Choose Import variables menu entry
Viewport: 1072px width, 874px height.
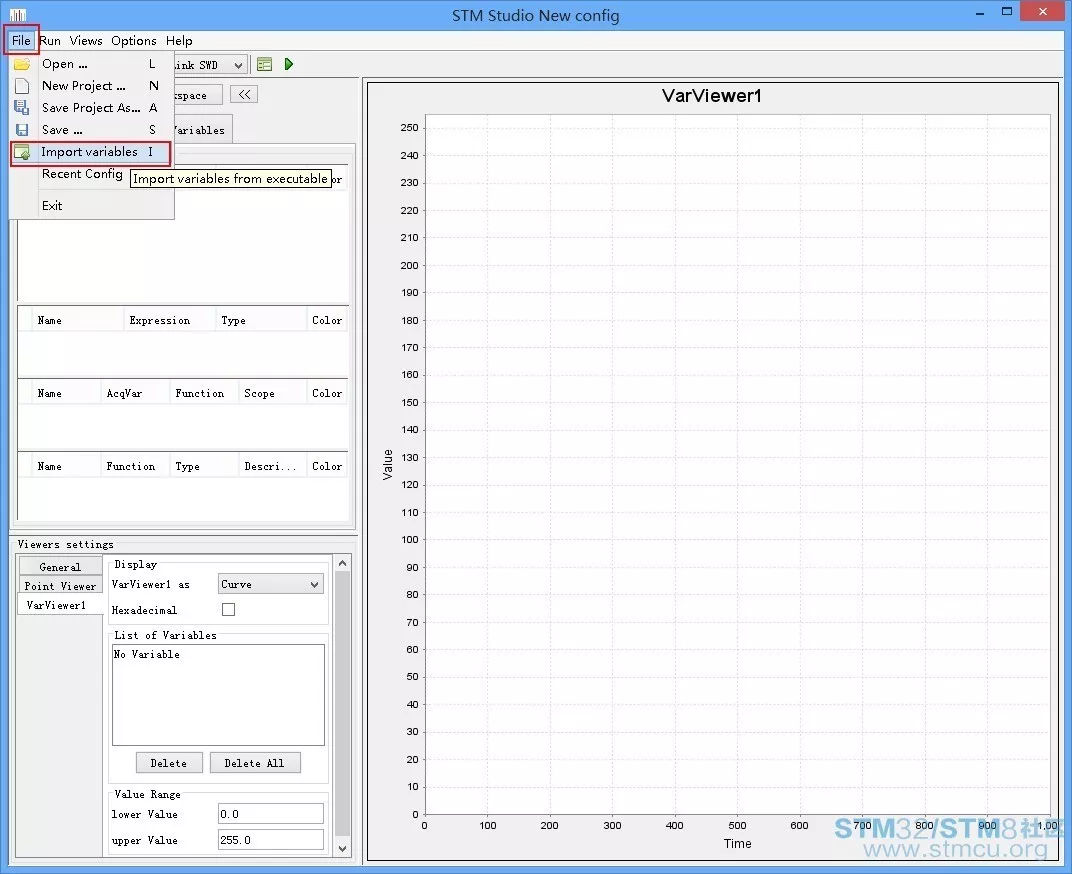pyautogui.click(x=90, y=152)
